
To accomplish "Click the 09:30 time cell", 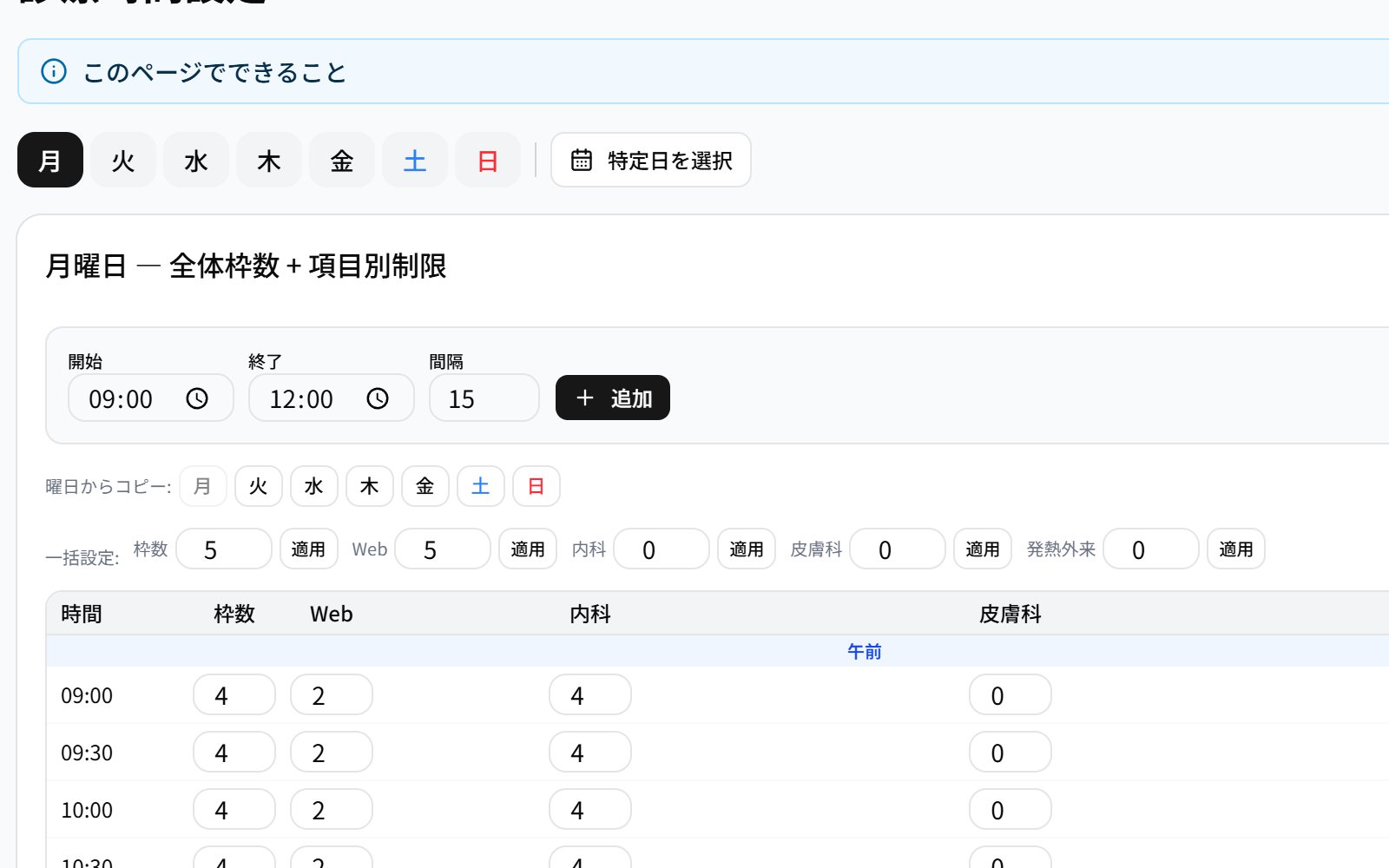I will (x=87, y=753).
